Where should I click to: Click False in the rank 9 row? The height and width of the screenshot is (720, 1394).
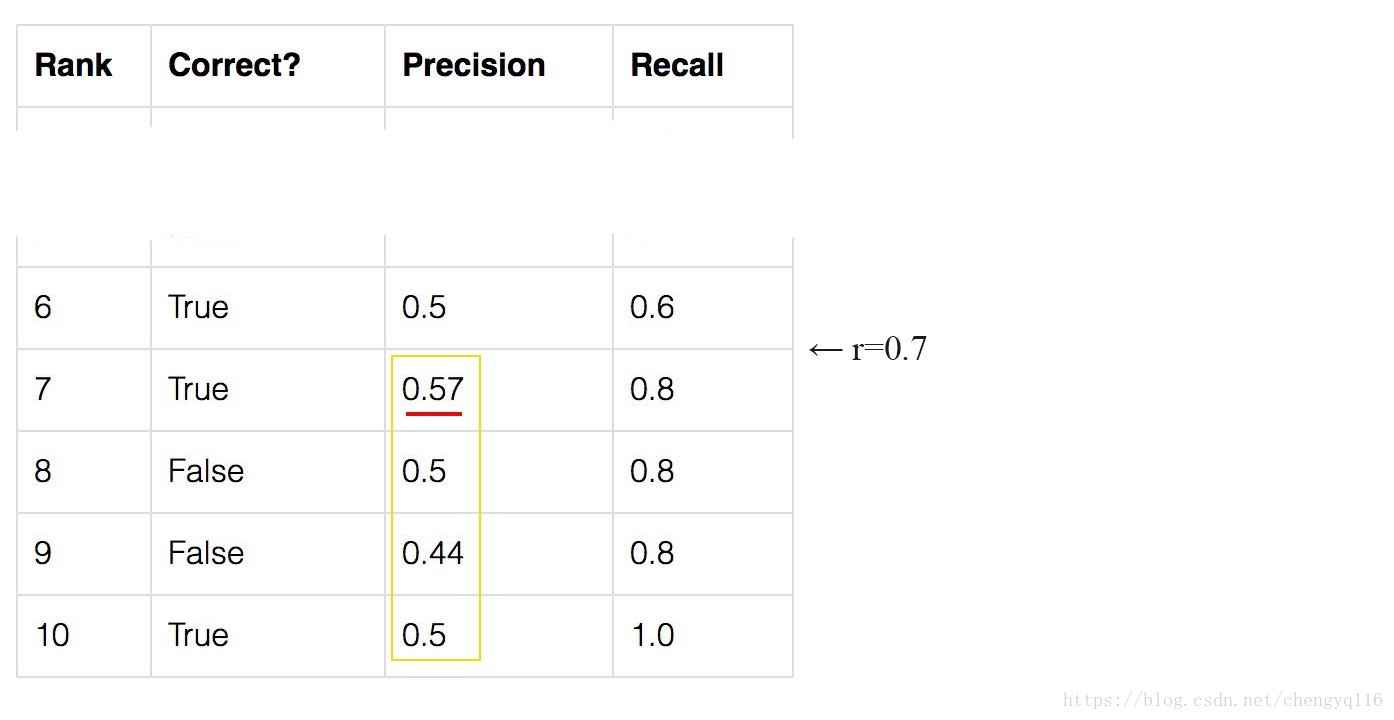(206, 553)
